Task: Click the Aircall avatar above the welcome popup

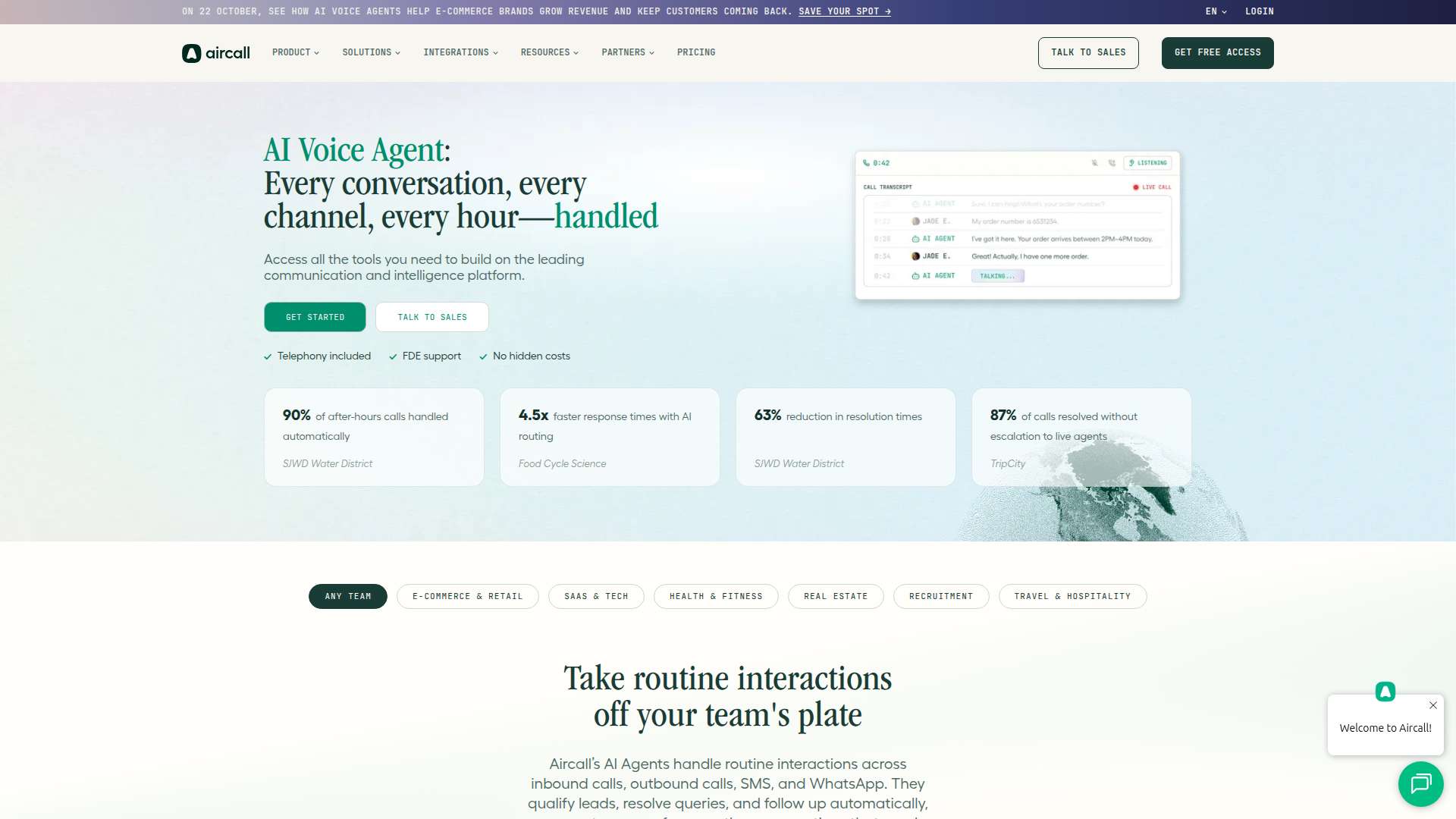Action: tap(1385, 692)
